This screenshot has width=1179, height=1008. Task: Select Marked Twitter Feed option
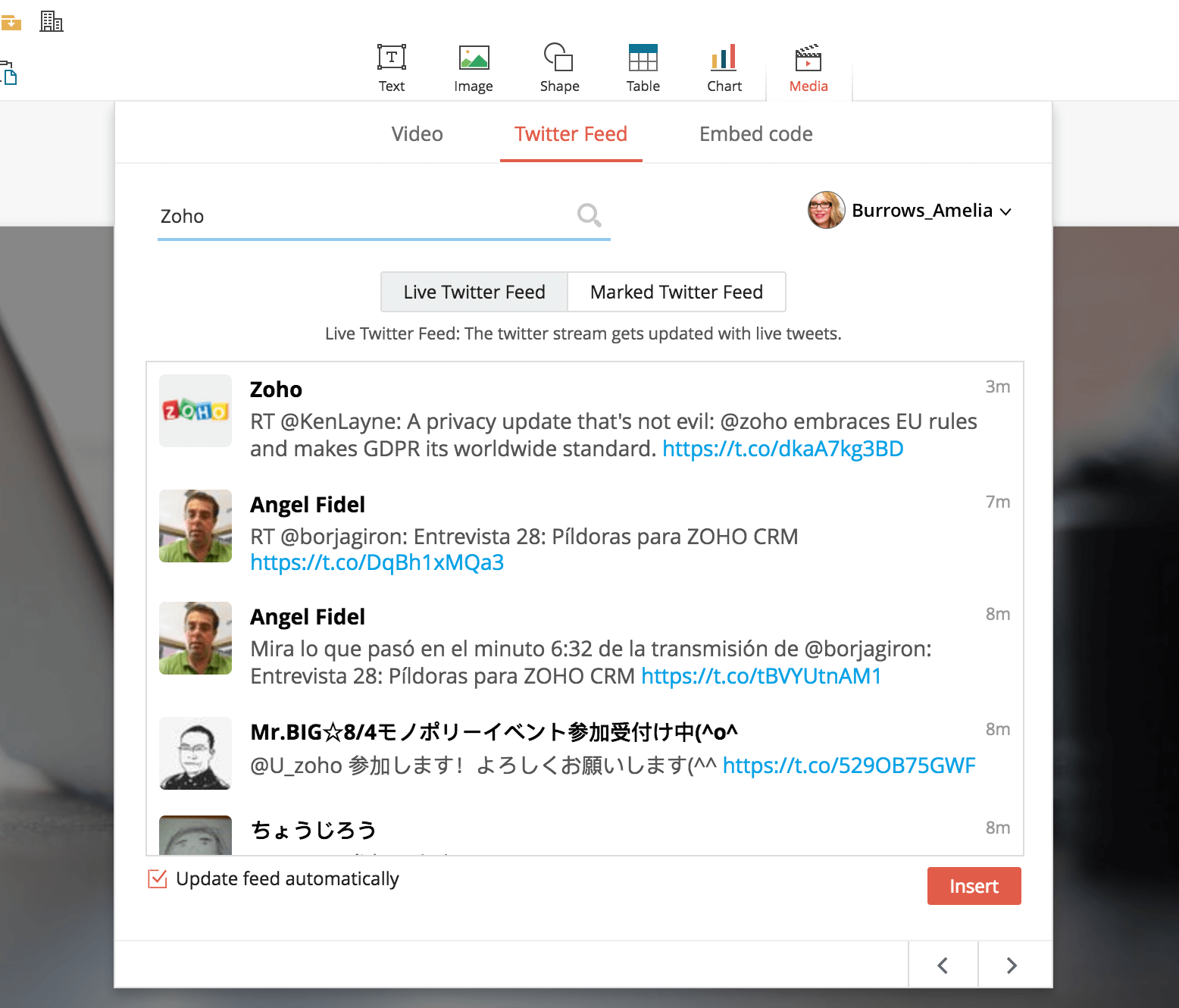click(x=677, y=292)
